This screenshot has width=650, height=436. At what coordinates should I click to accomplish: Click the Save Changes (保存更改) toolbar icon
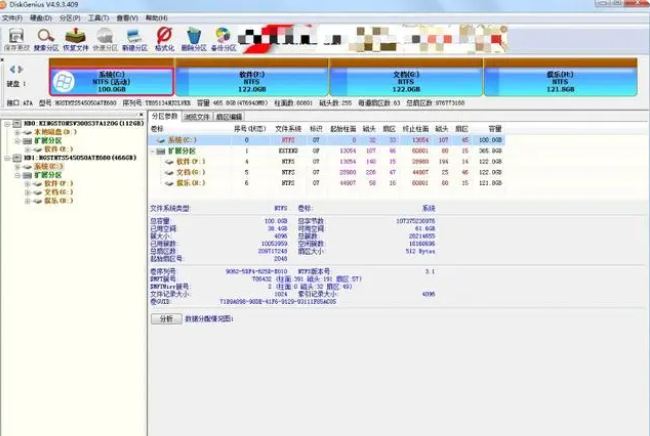[x=17, y=38]
